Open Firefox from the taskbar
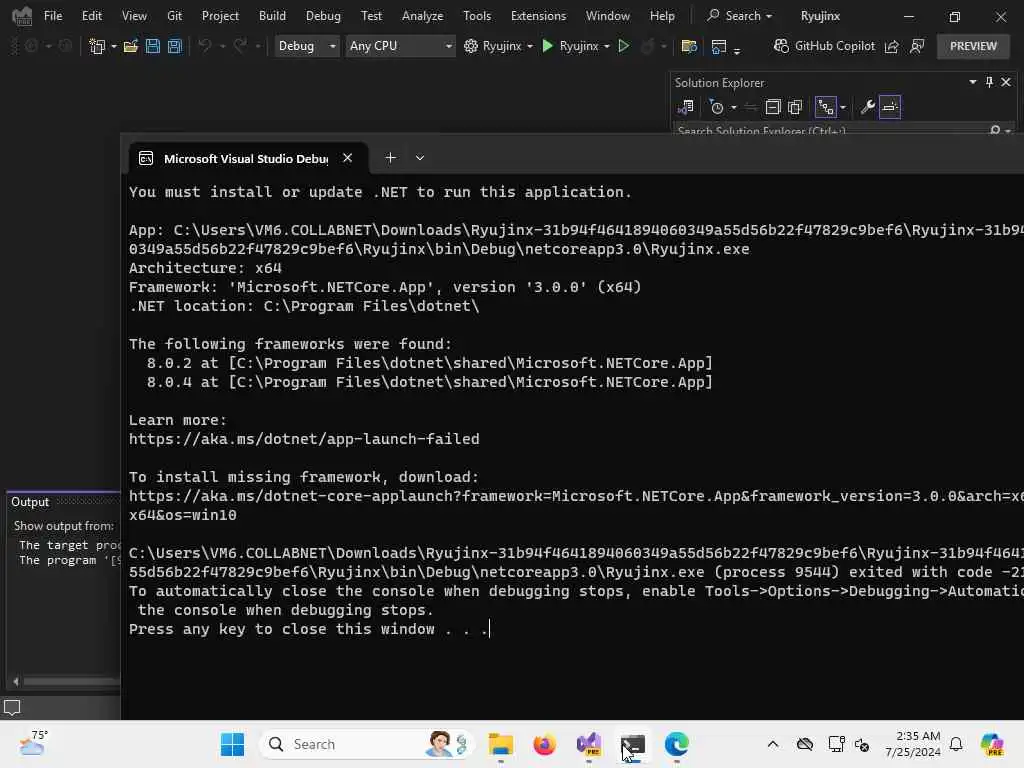Viewport: 1024px width, 768px height. pos(544,744)
